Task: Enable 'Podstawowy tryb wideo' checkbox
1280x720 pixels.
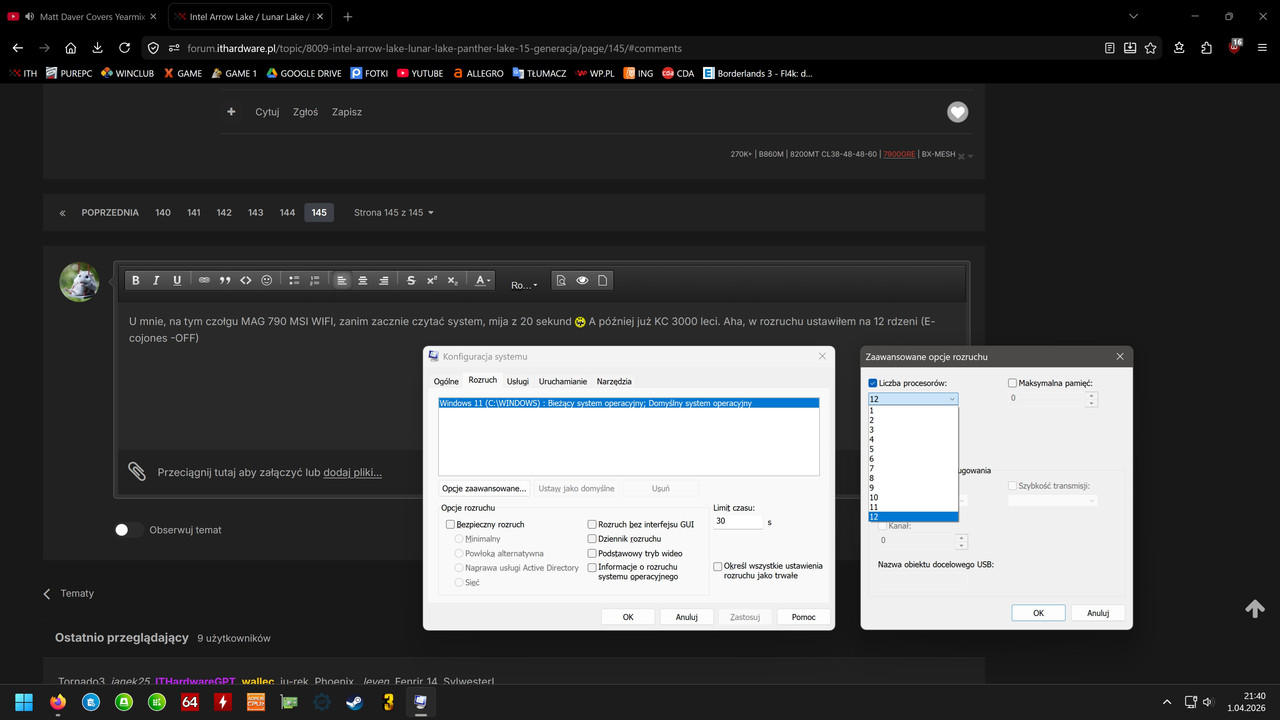Action: pos(592,553)
